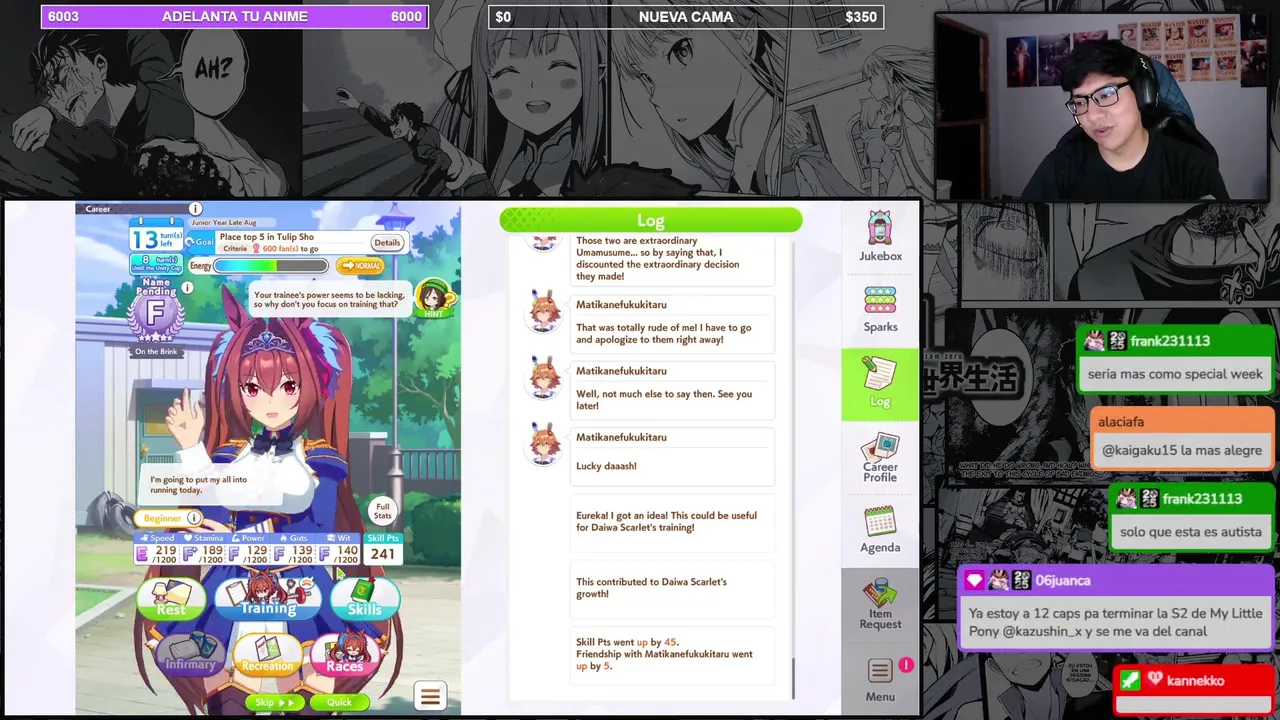Click the Log header title

click(650, 220)
